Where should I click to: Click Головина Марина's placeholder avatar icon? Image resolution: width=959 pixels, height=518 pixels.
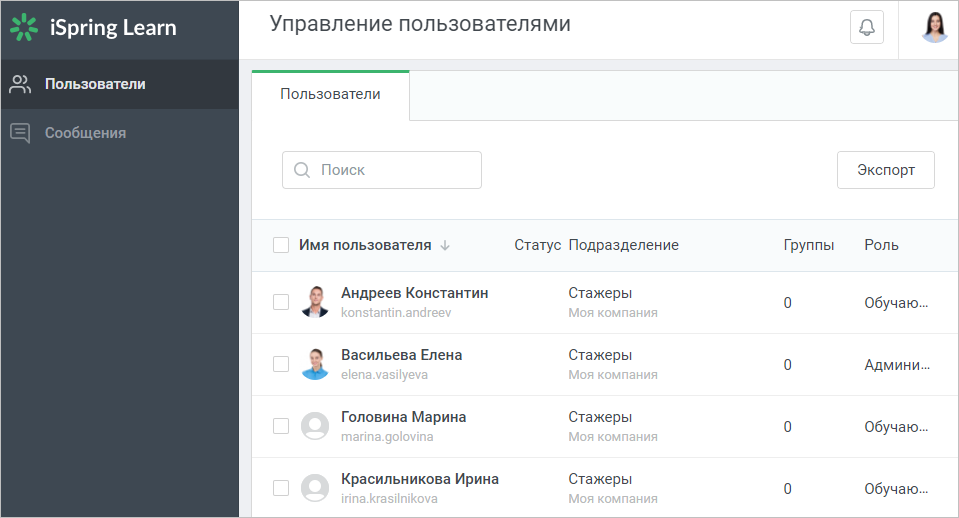tap(315, 426)
